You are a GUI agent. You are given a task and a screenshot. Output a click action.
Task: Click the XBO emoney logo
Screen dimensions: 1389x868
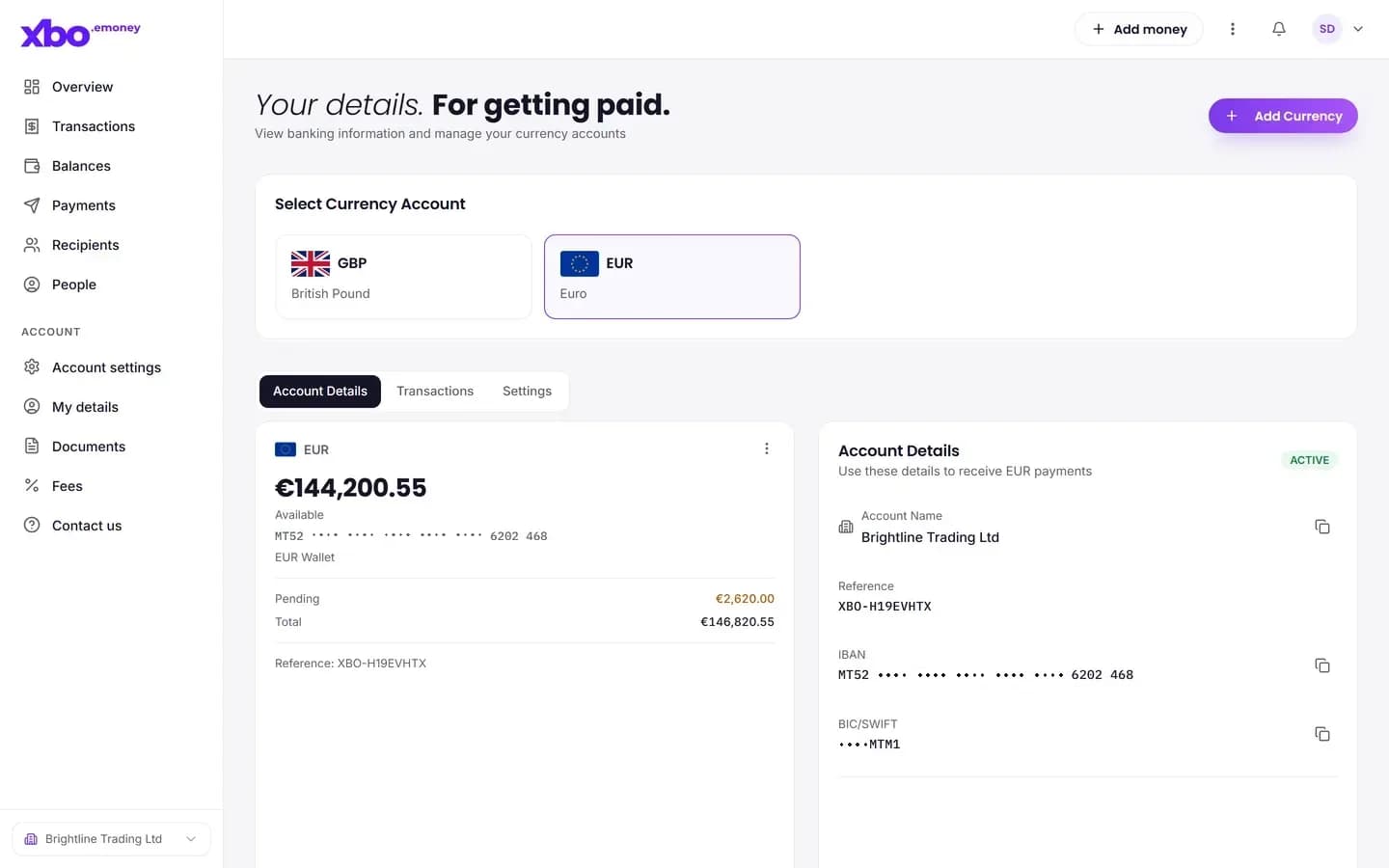click(81, 33)
